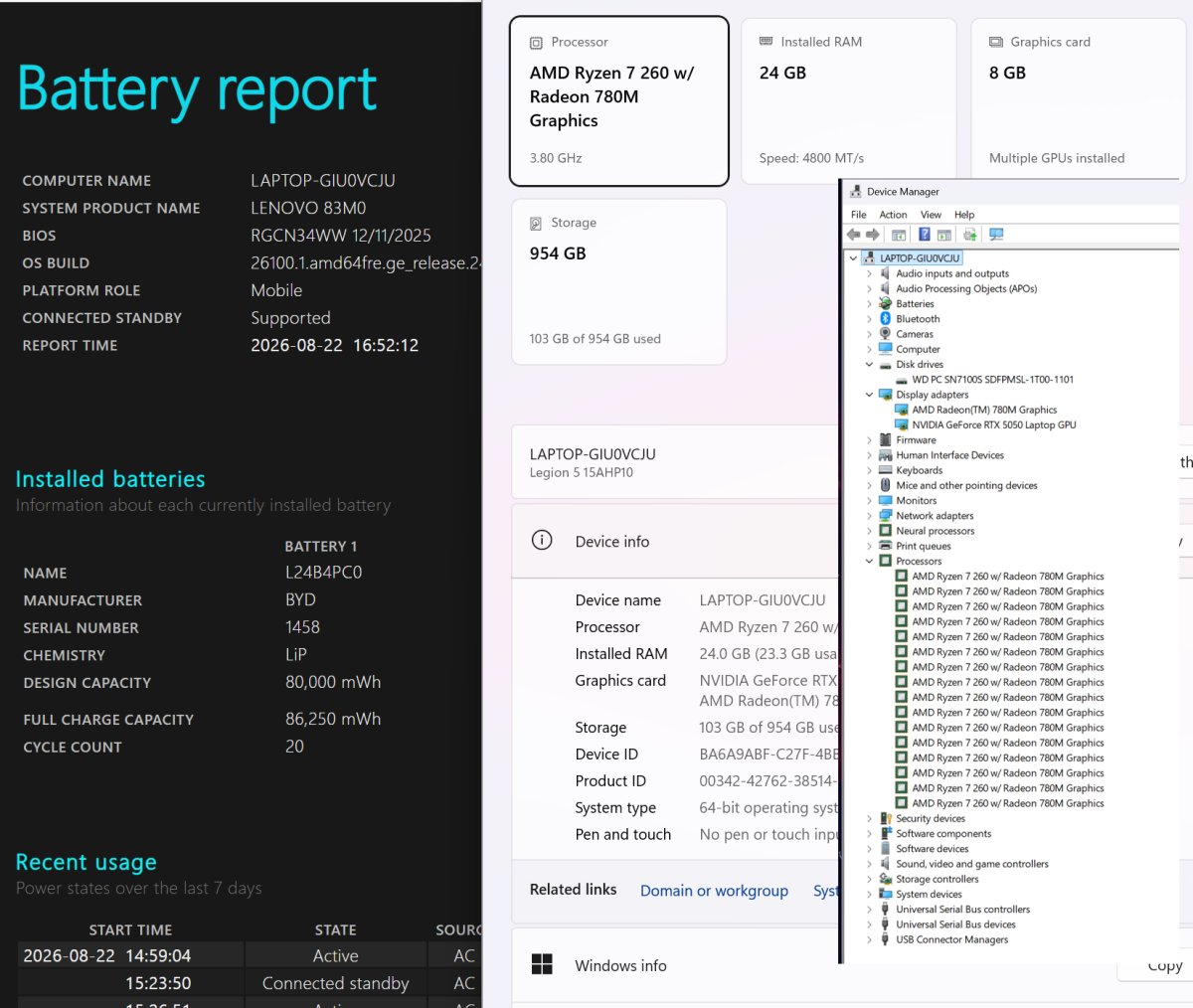Collapse the Processors chevron
Image resolution: width=1193 pixels, height=1008 pixels.
[x=869, y=561]
